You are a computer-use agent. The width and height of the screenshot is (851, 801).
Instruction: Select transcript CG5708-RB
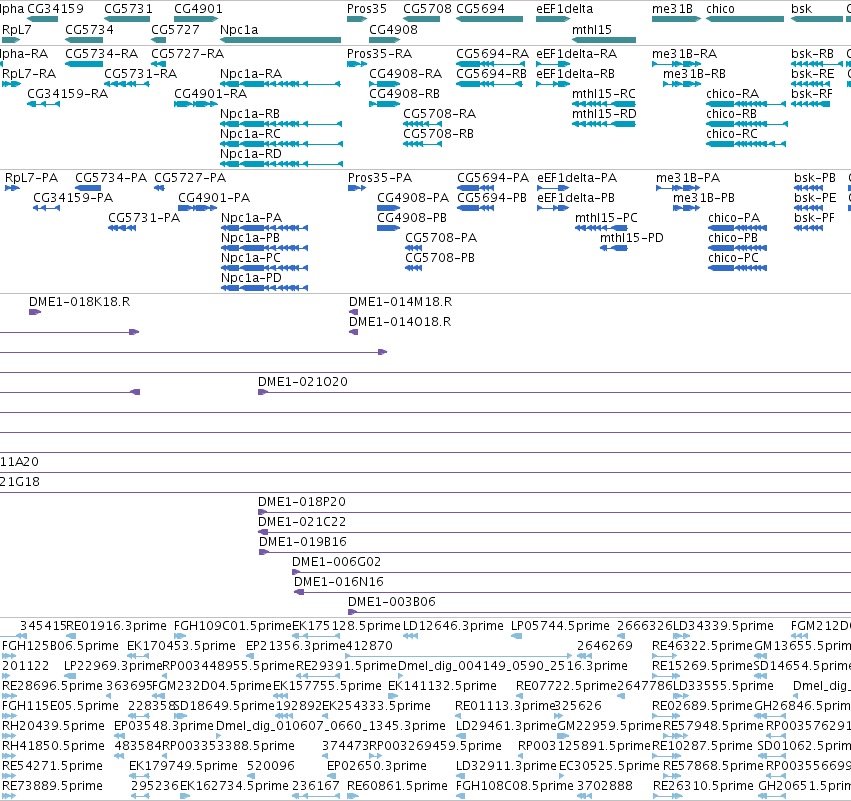point(422,144)
